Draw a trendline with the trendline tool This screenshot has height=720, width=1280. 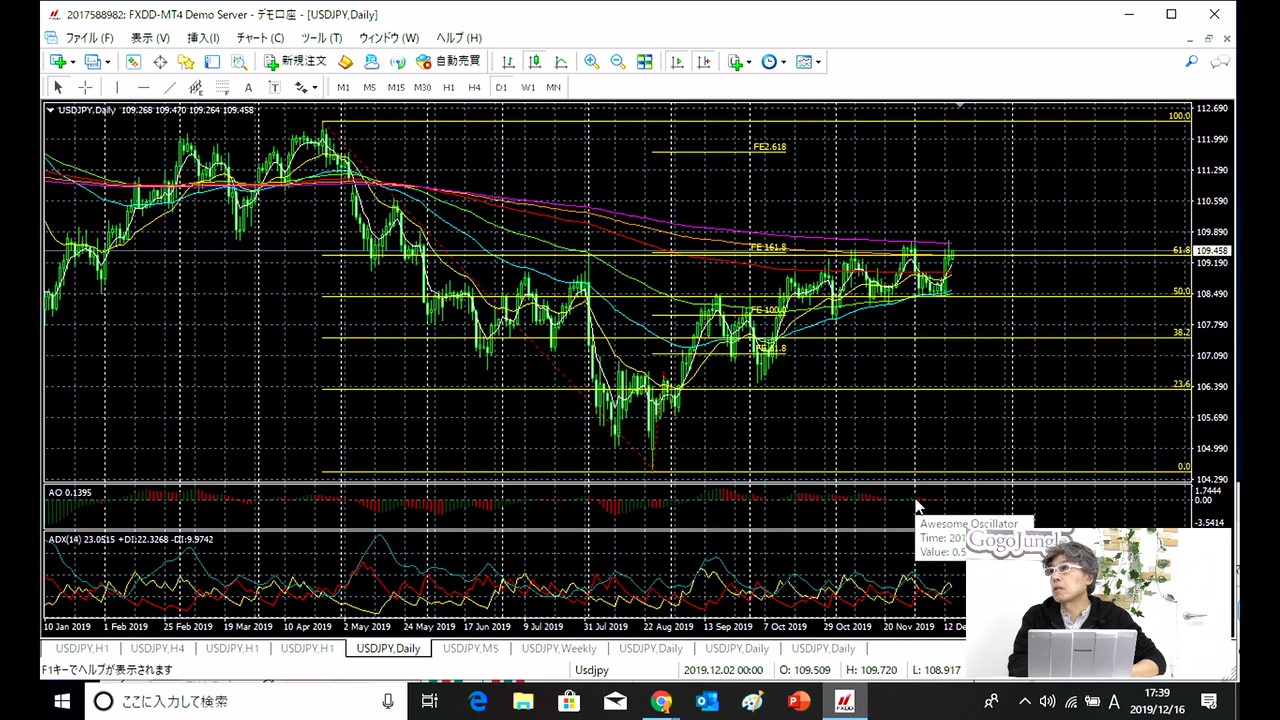pos(169,87)
